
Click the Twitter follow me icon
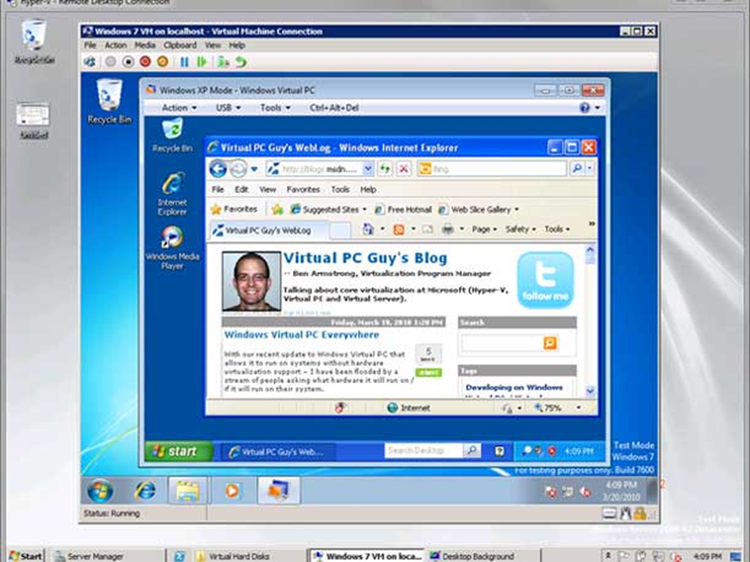[x=545, y=280]
